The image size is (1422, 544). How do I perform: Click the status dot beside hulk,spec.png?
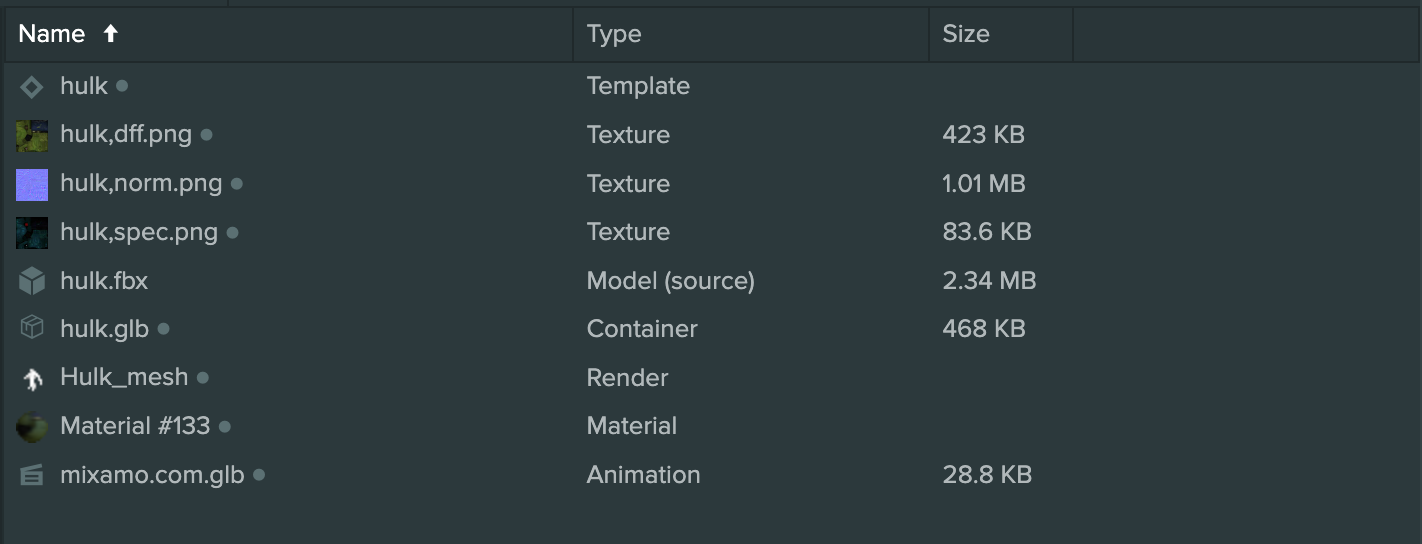tap(232, 232)
